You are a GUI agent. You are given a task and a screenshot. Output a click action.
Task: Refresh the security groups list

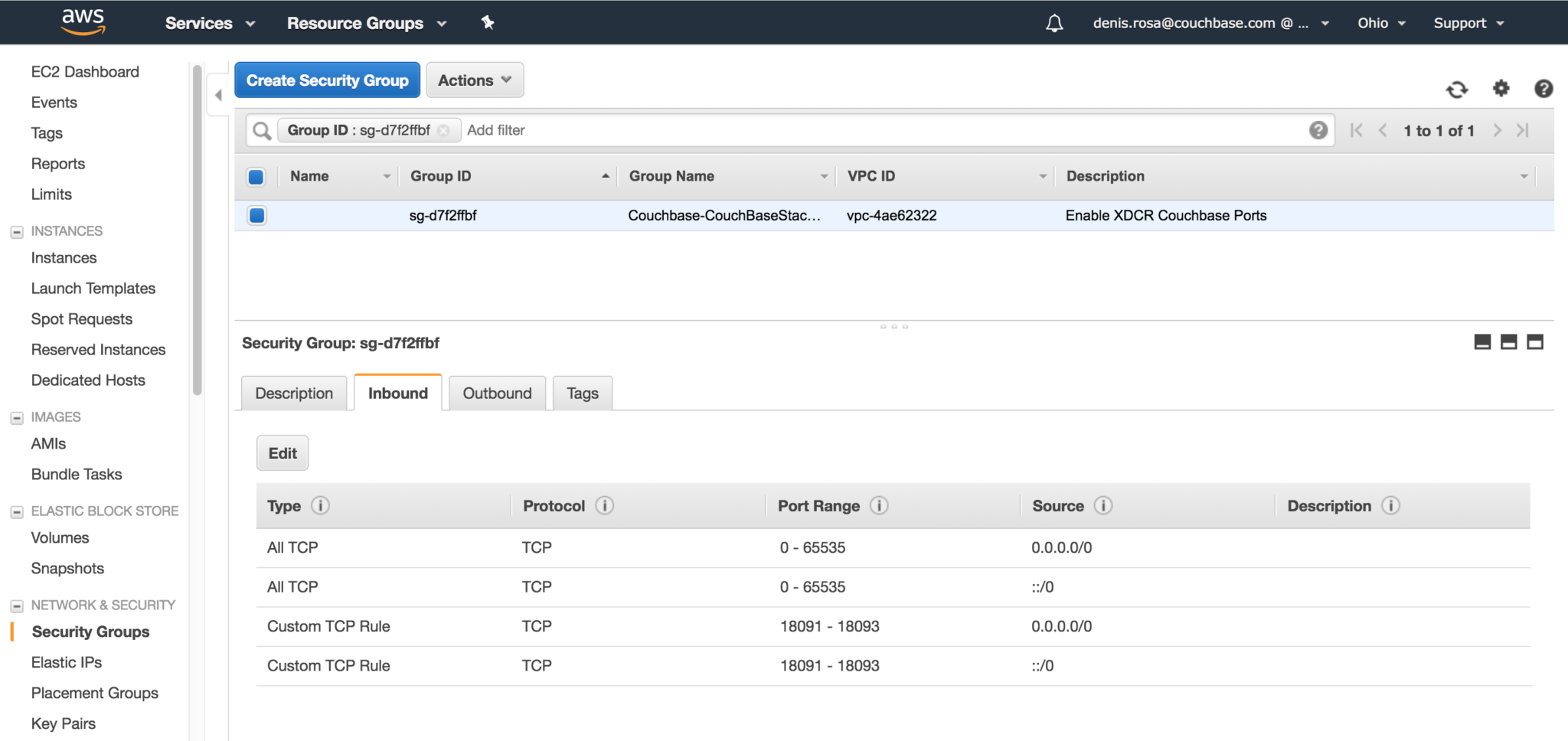1457,90
